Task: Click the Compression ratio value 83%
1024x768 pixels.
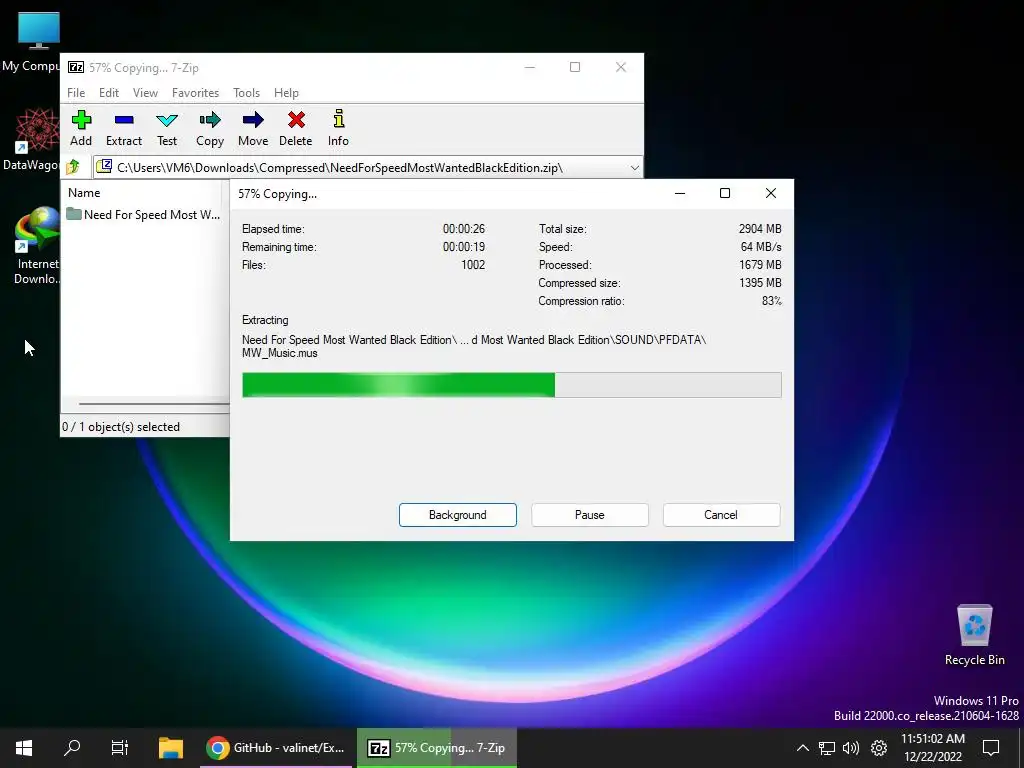Action: pos(771,301)
